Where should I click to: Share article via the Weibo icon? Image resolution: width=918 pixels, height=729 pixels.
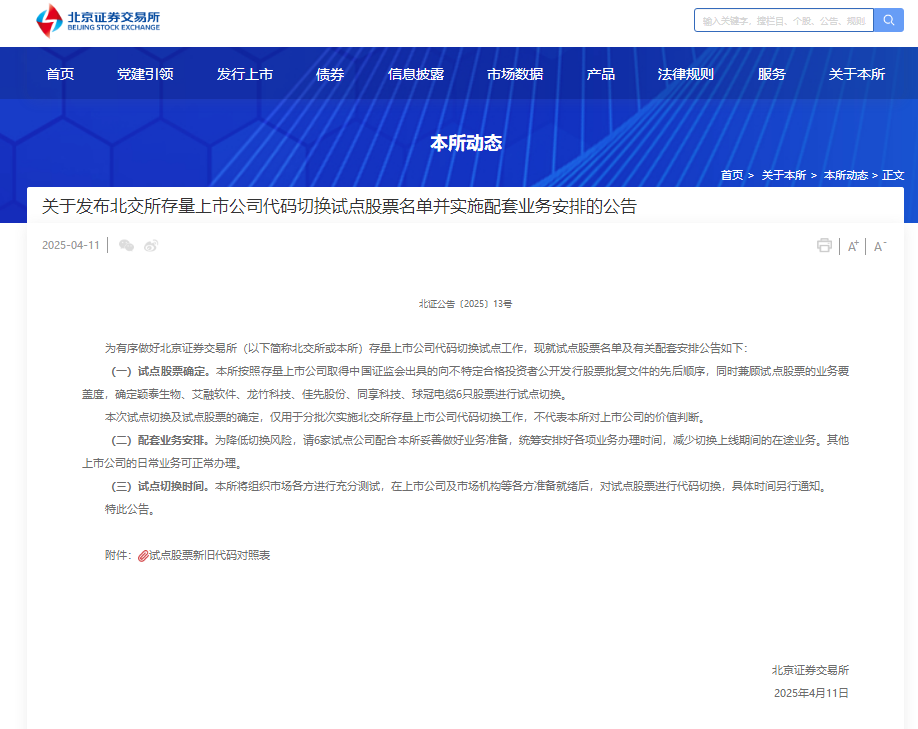click(151, 244)
